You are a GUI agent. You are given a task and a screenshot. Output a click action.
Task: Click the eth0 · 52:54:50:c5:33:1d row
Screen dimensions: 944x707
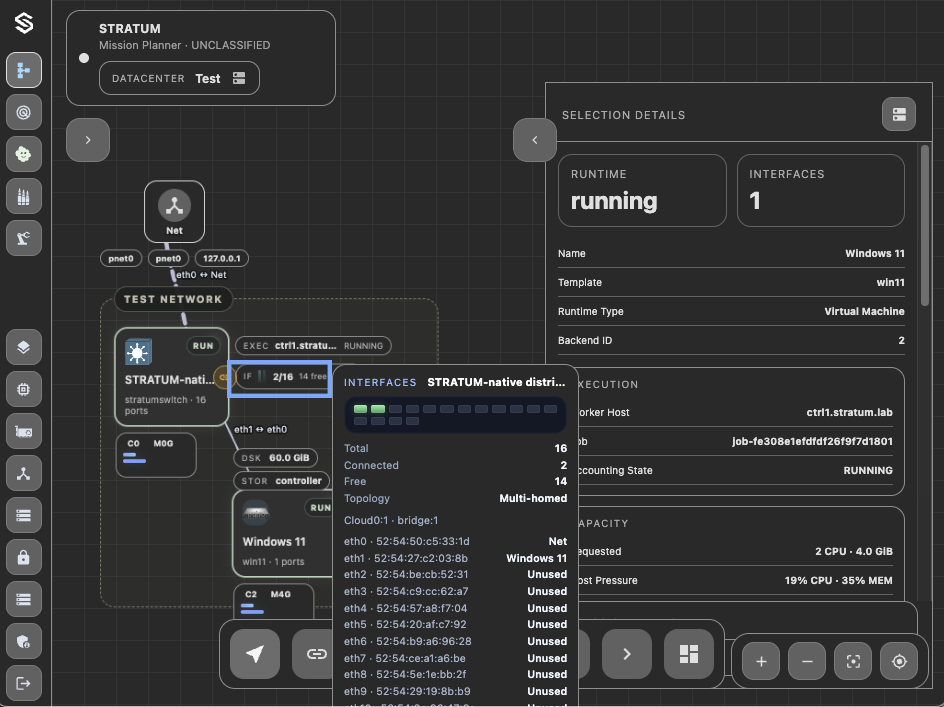[x=455, y=541]
